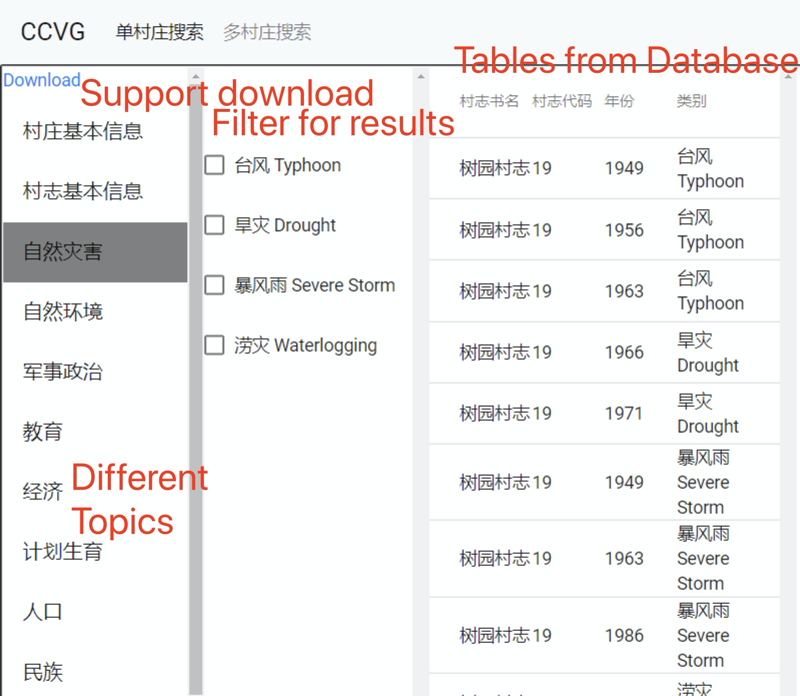The image size is (800, 696).
Task: Click the year 1966 cell
Action: tap(624, 353)
